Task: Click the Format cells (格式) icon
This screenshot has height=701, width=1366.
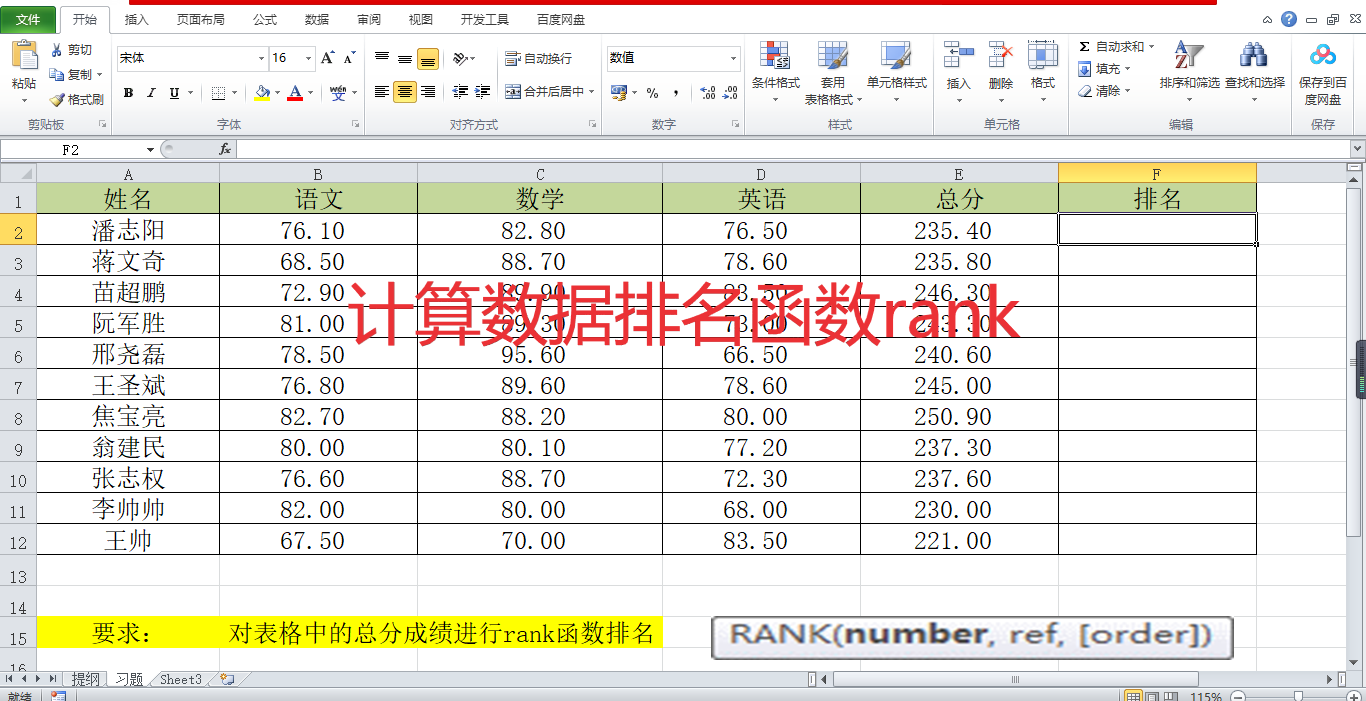Action: (1043, 55)
